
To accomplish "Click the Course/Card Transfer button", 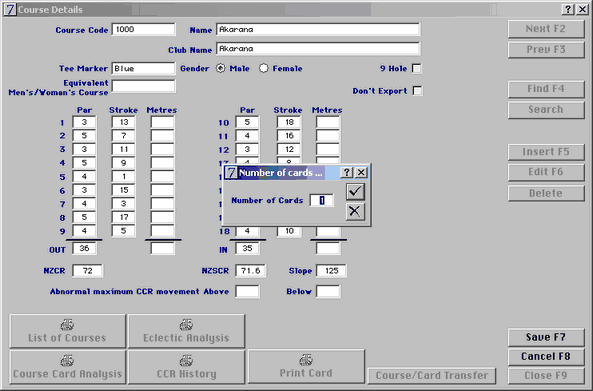I will click(x=432, y=375).
